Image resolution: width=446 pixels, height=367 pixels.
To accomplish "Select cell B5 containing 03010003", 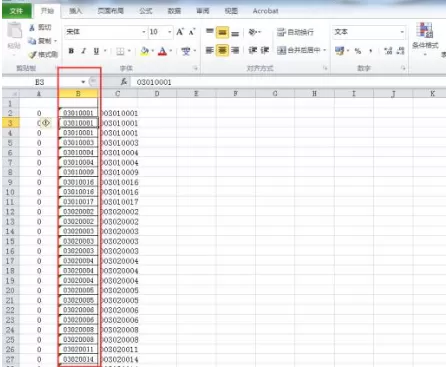I will (x=78, y=143).
